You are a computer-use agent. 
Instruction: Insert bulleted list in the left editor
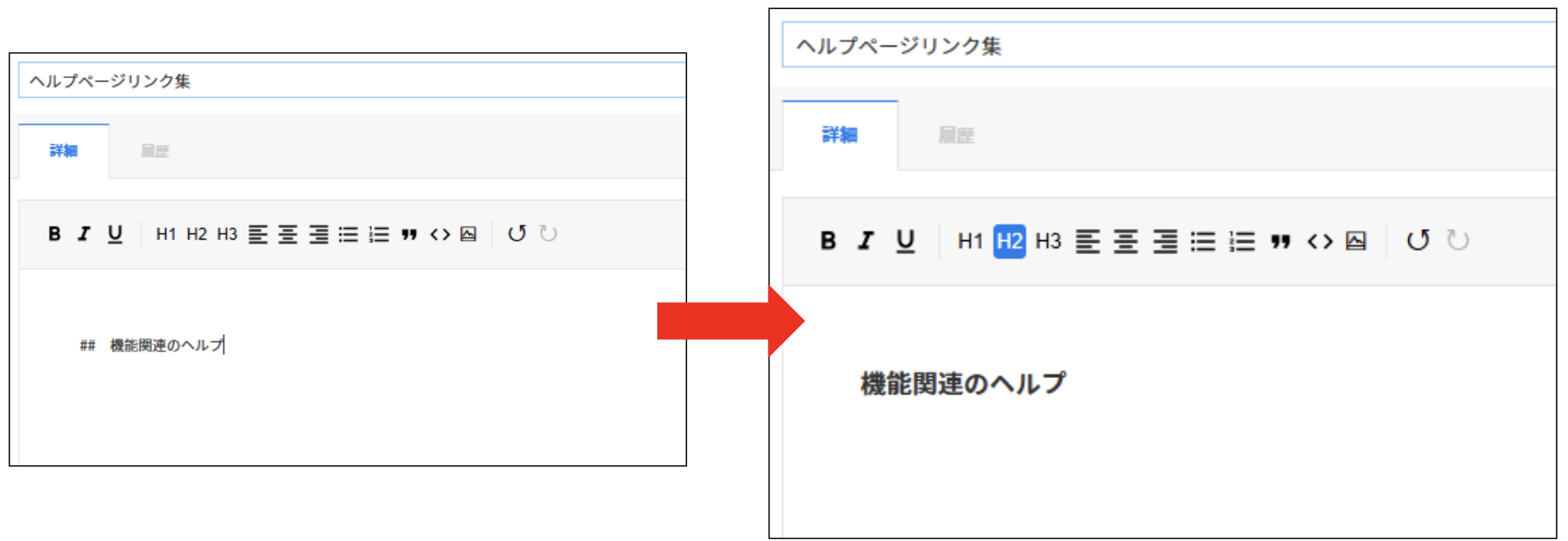tap(348, 235)
